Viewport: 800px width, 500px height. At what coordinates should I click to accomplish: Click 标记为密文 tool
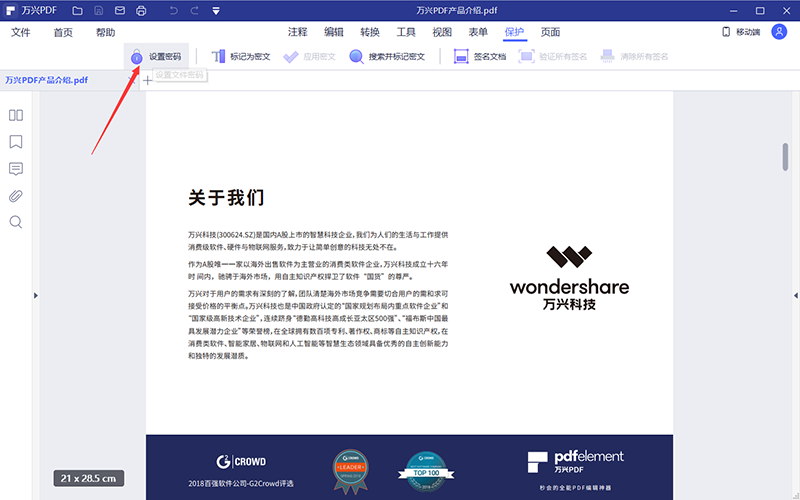241,57
